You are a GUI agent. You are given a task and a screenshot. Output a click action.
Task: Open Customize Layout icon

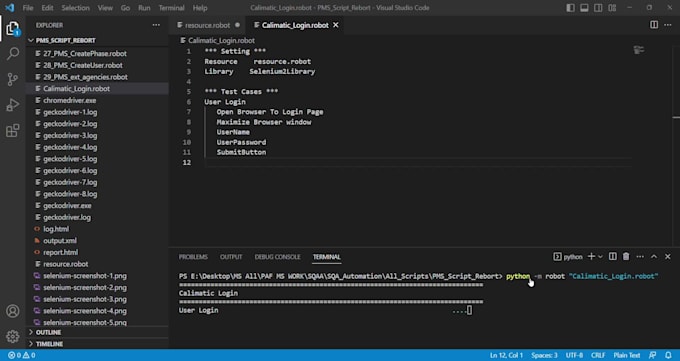(x=612, y=8)
